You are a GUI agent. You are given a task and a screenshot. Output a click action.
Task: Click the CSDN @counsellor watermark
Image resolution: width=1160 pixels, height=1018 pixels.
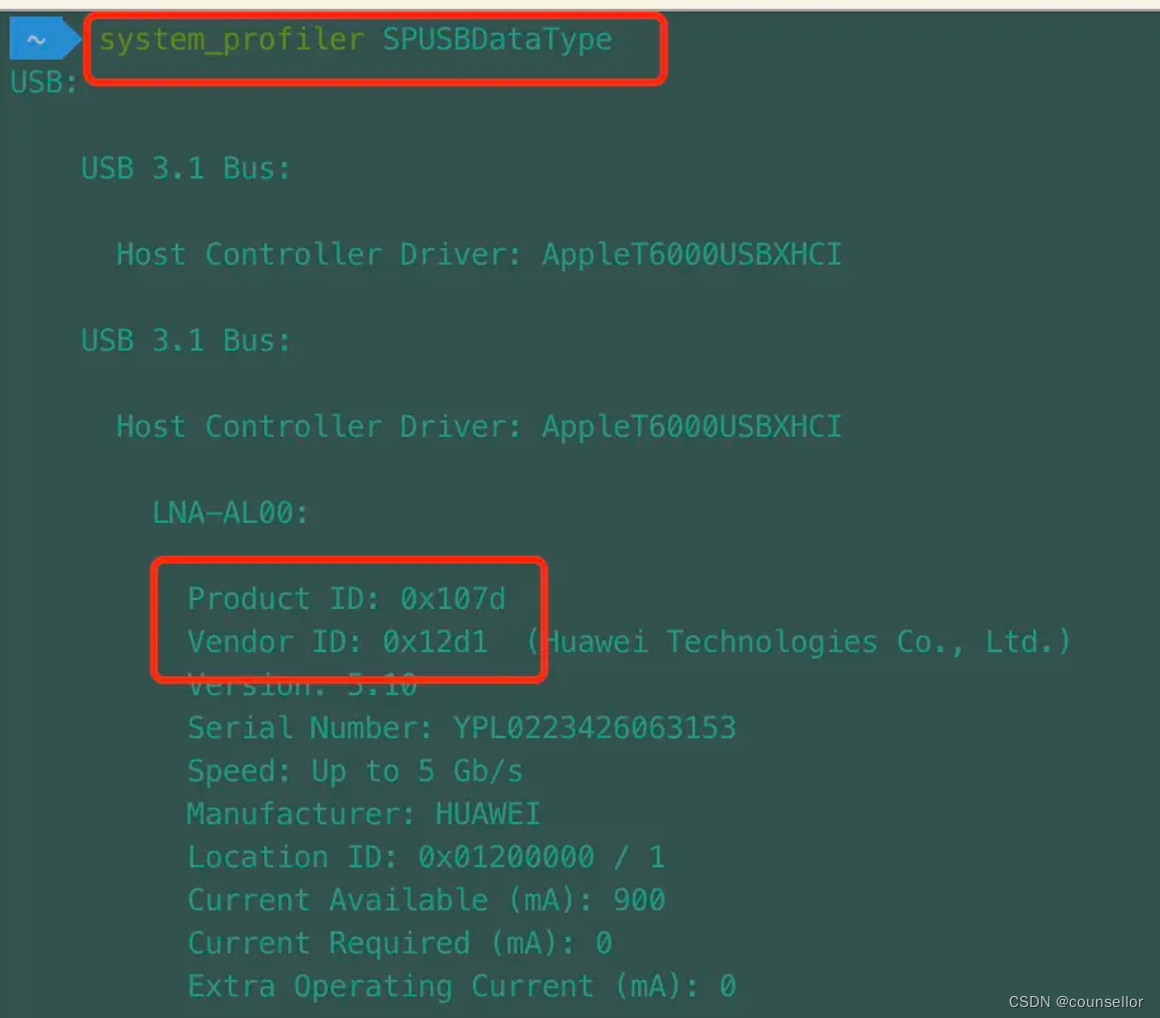1076,1002
